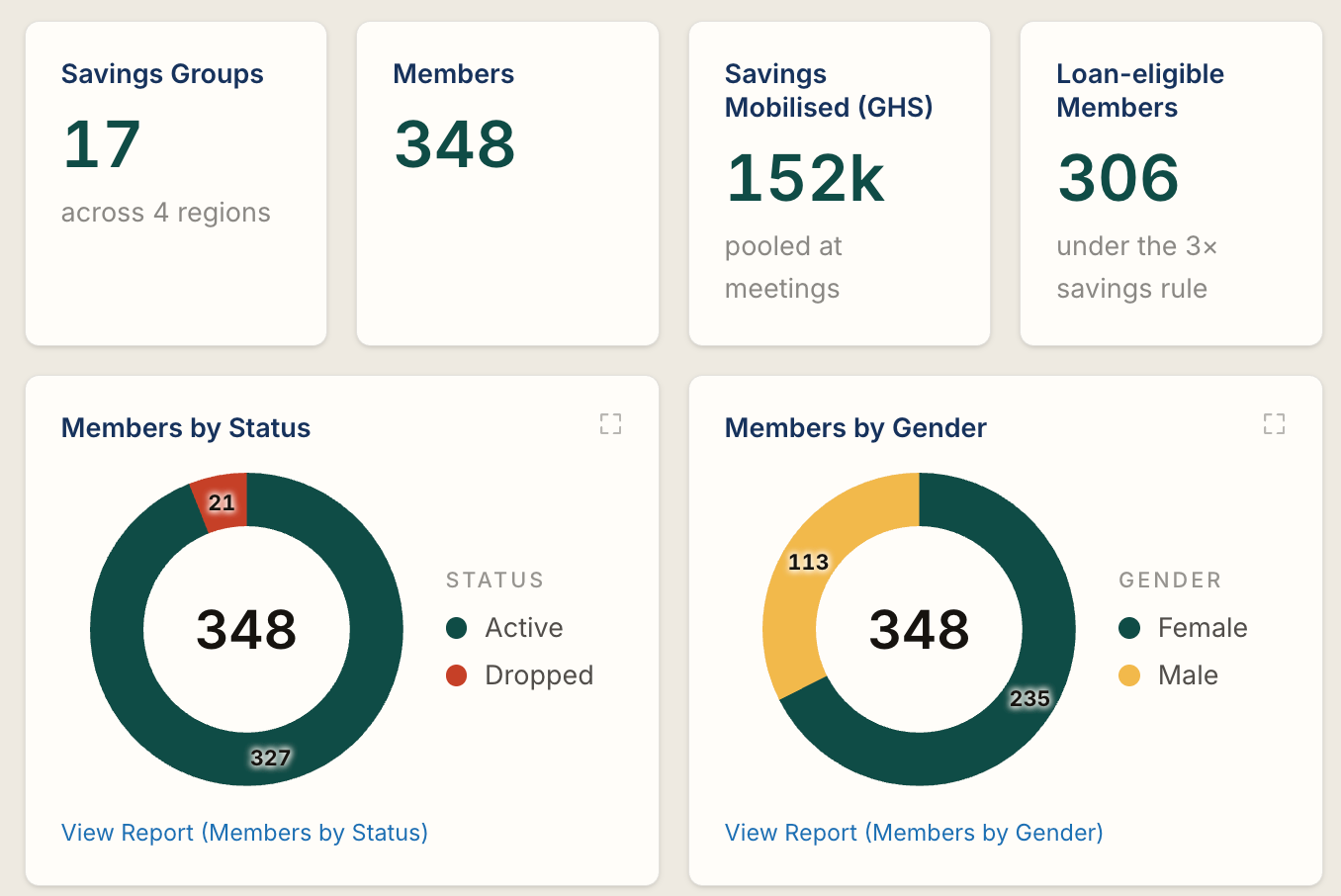
Task: Toggle the Dropped status legend item
Action: [x=519, y=675]
